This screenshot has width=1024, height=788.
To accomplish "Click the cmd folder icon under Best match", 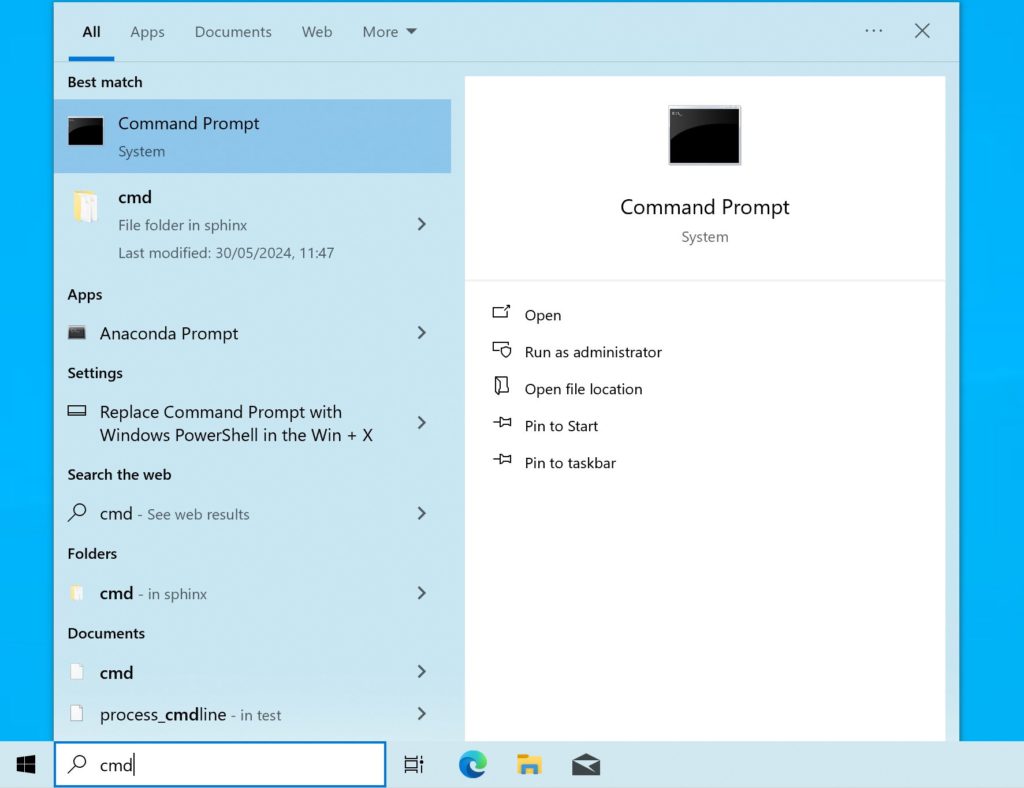I will point(85,207).
